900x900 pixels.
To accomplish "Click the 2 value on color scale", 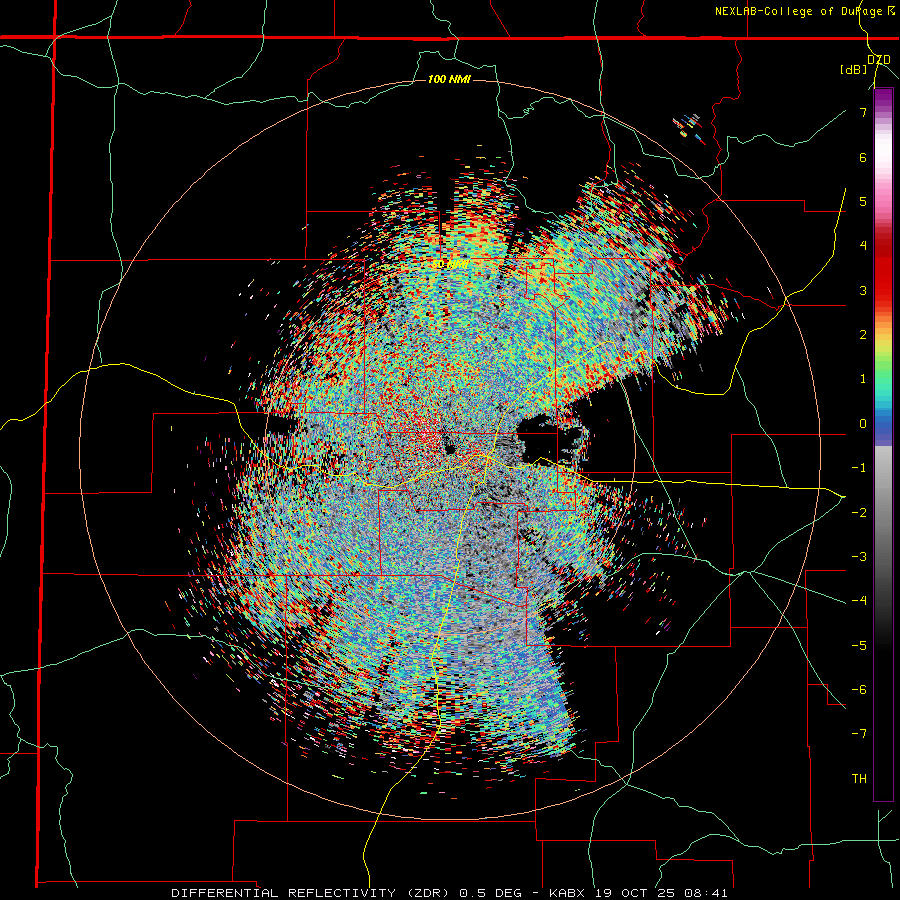I will [863, 335].
